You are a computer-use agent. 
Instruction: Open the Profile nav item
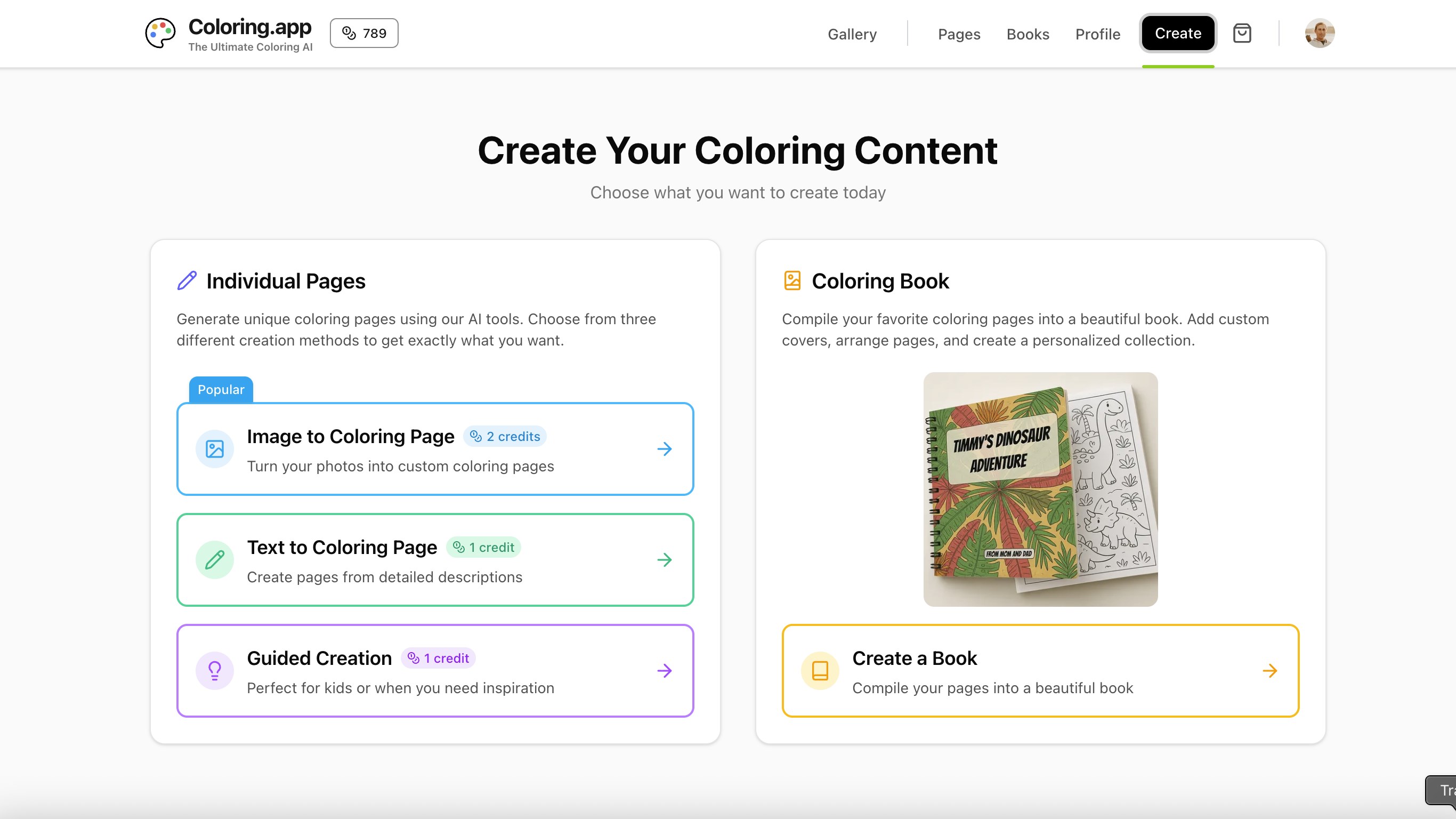pos(1097,34)
